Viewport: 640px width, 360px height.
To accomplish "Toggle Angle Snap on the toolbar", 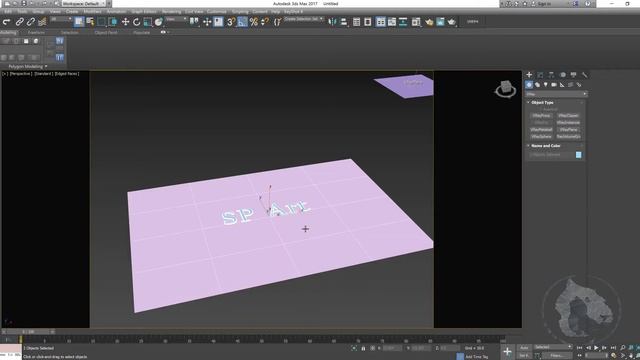I will 242,22.
